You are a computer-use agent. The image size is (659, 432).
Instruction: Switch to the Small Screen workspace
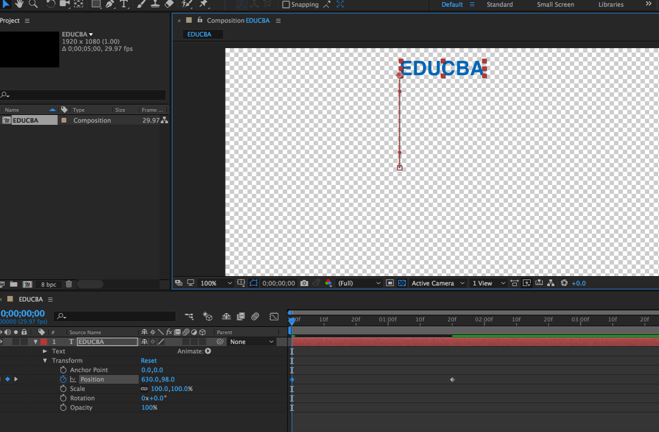[555, 5]
